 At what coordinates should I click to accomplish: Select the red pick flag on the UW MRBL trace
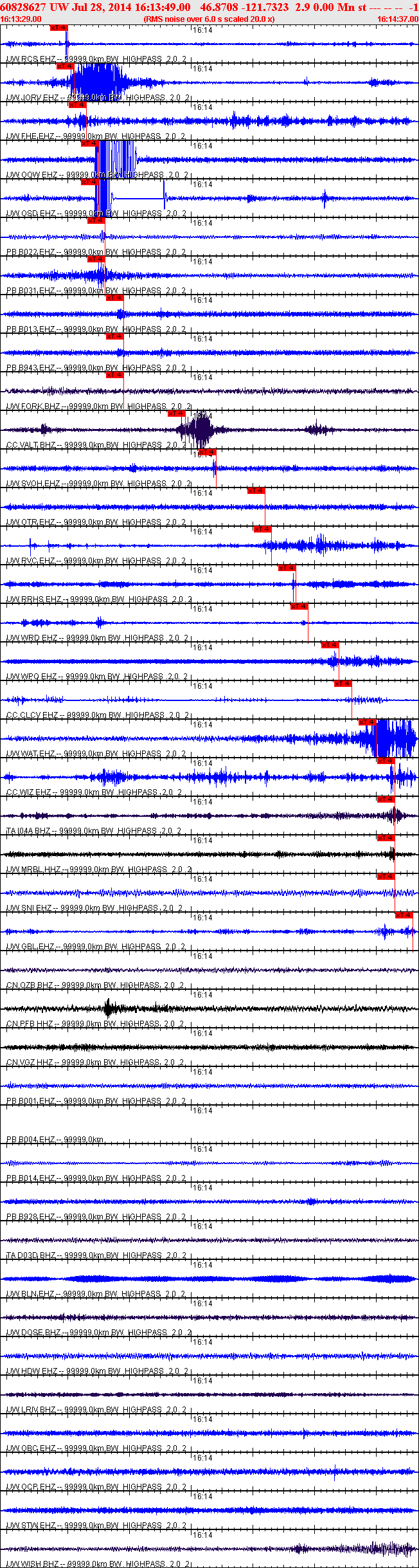click(x=386, y=838)
